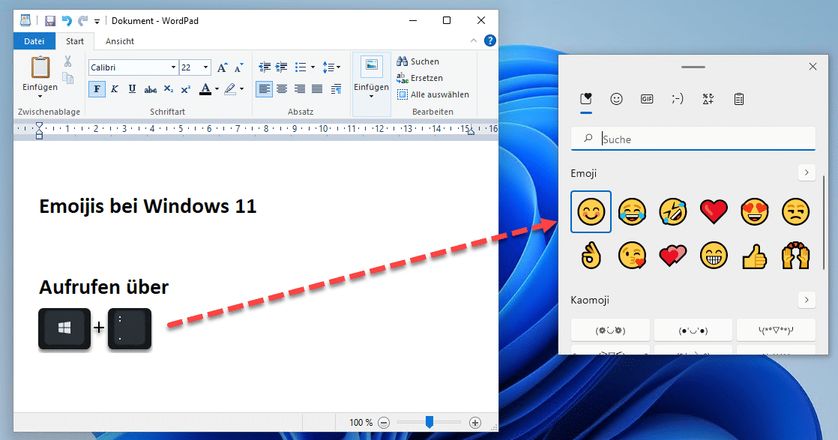
Task: Start a bullet list
Action: (301, 67)
